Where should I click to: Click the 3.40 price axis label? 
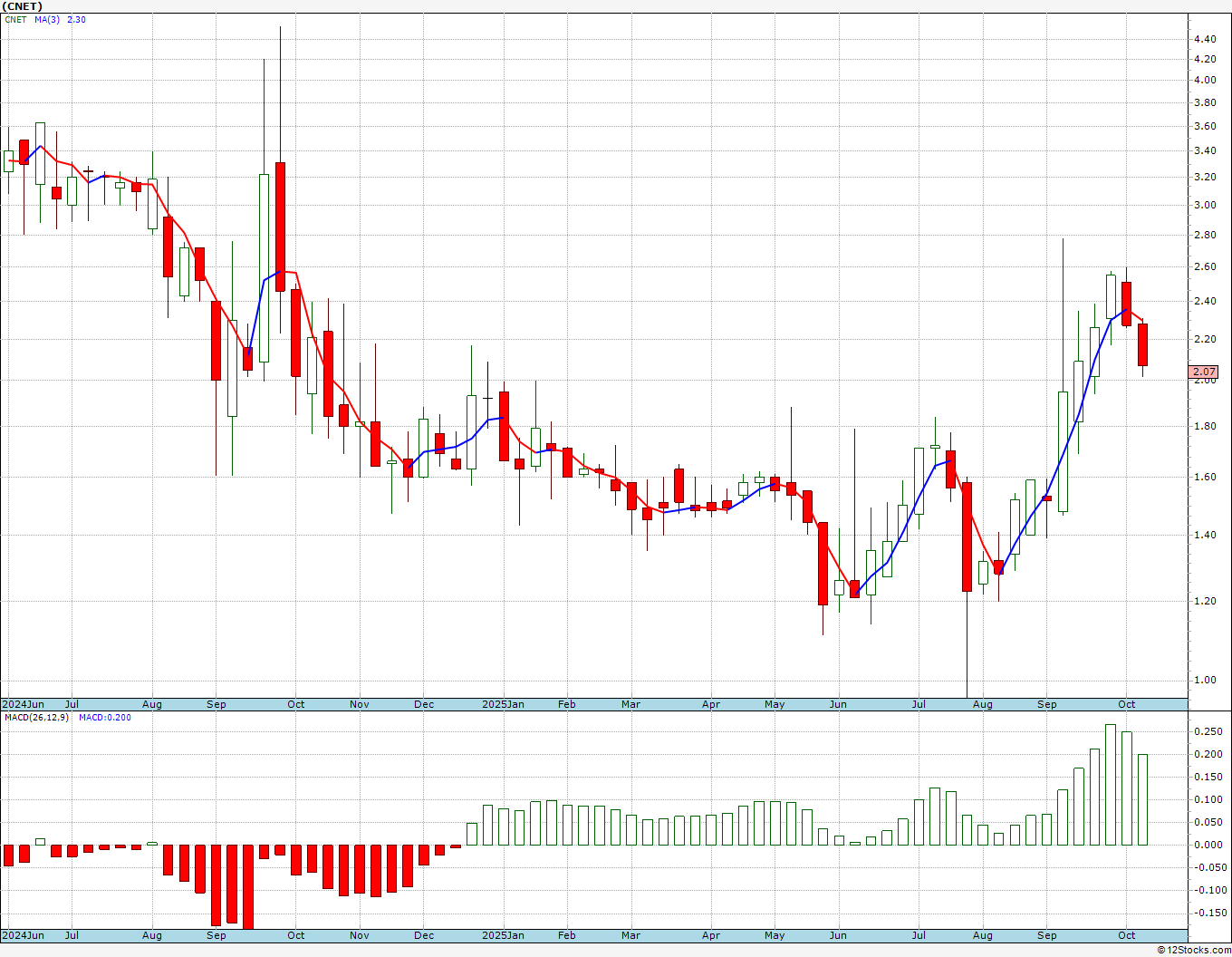click(1205, 150)
